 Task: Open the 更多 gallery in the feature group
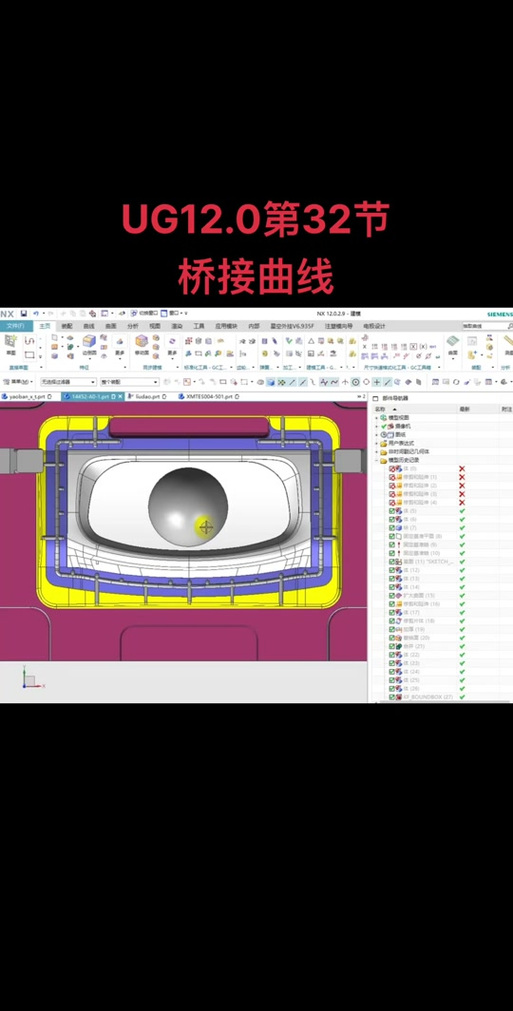point(119,345)
